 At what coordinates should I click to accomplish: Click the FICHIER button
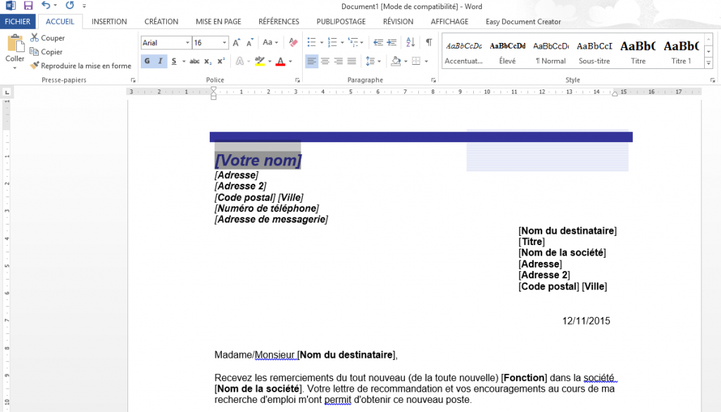[x=18, y=21]
